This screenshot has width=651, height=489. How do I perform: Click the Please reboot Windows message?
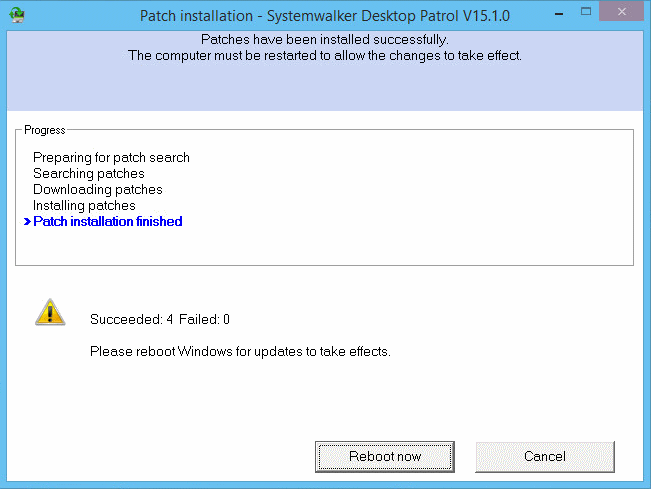[x=240, y=352]
